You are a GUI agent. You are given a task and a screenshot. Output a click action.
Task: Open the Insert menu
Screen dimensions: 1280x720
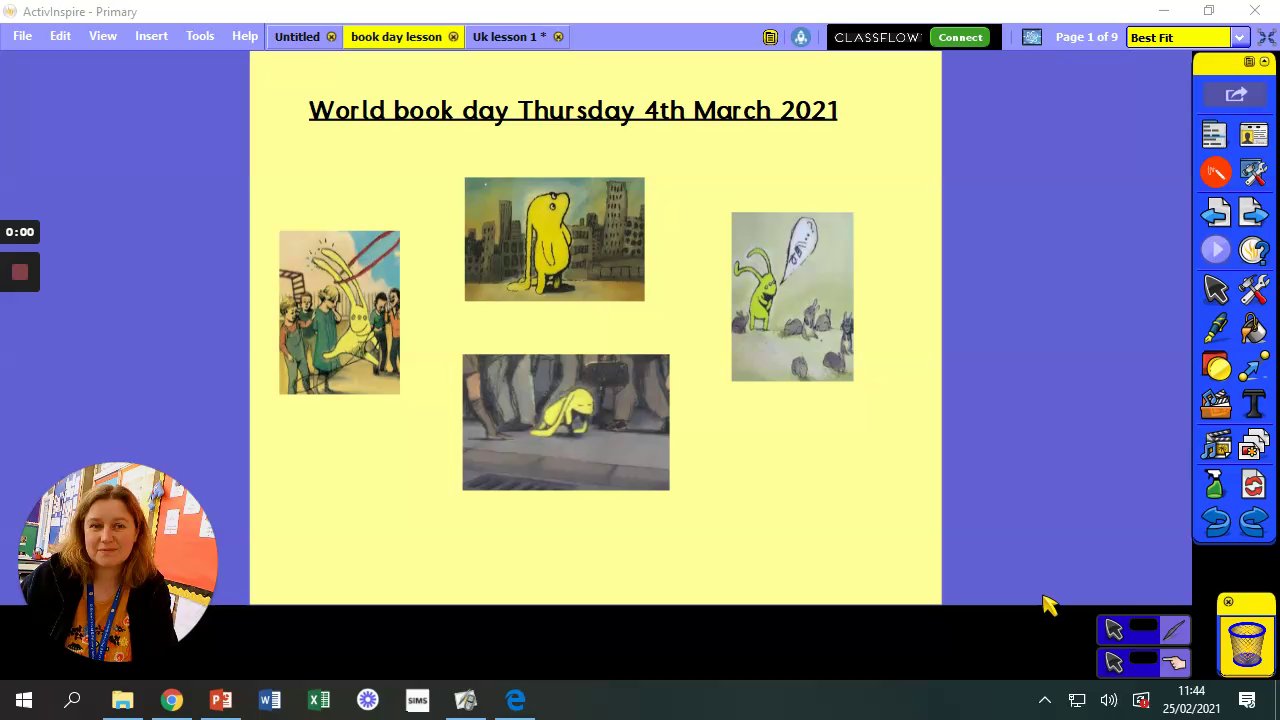[x=152, y=36]
